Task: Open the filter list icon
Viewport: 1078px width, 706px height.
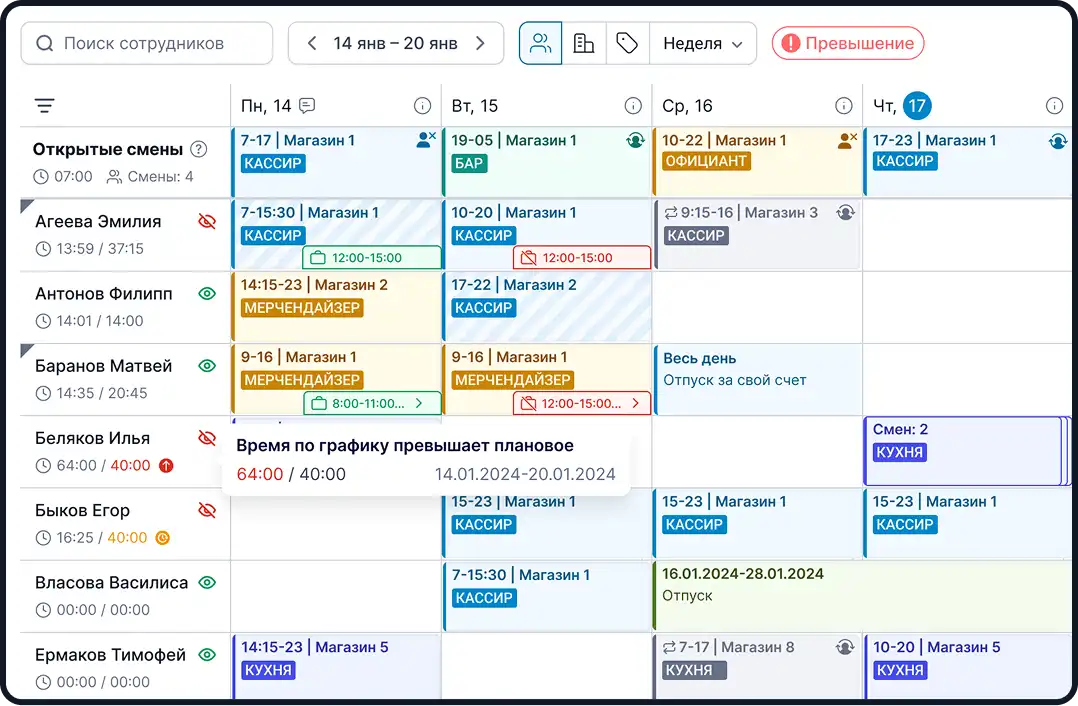Action: click(45, 106)
